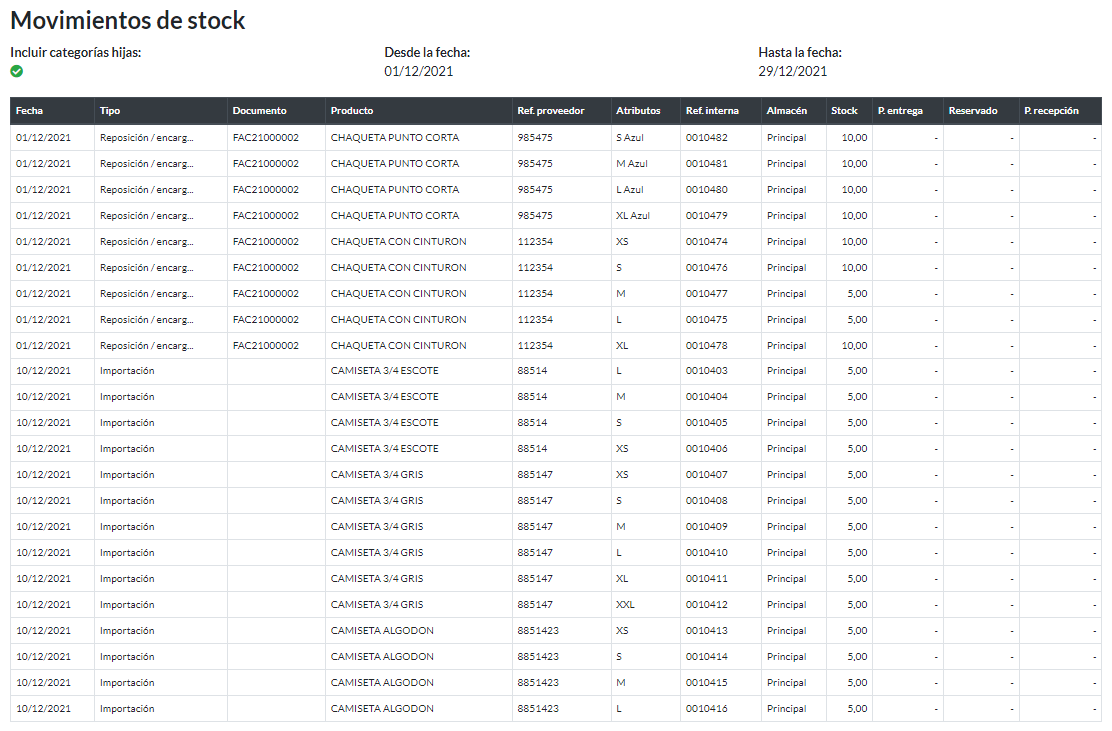Image resolution: width=1112 pixels, height=731 pixels.
Task: Select internal reference 0010482
Action: point(701,137)
